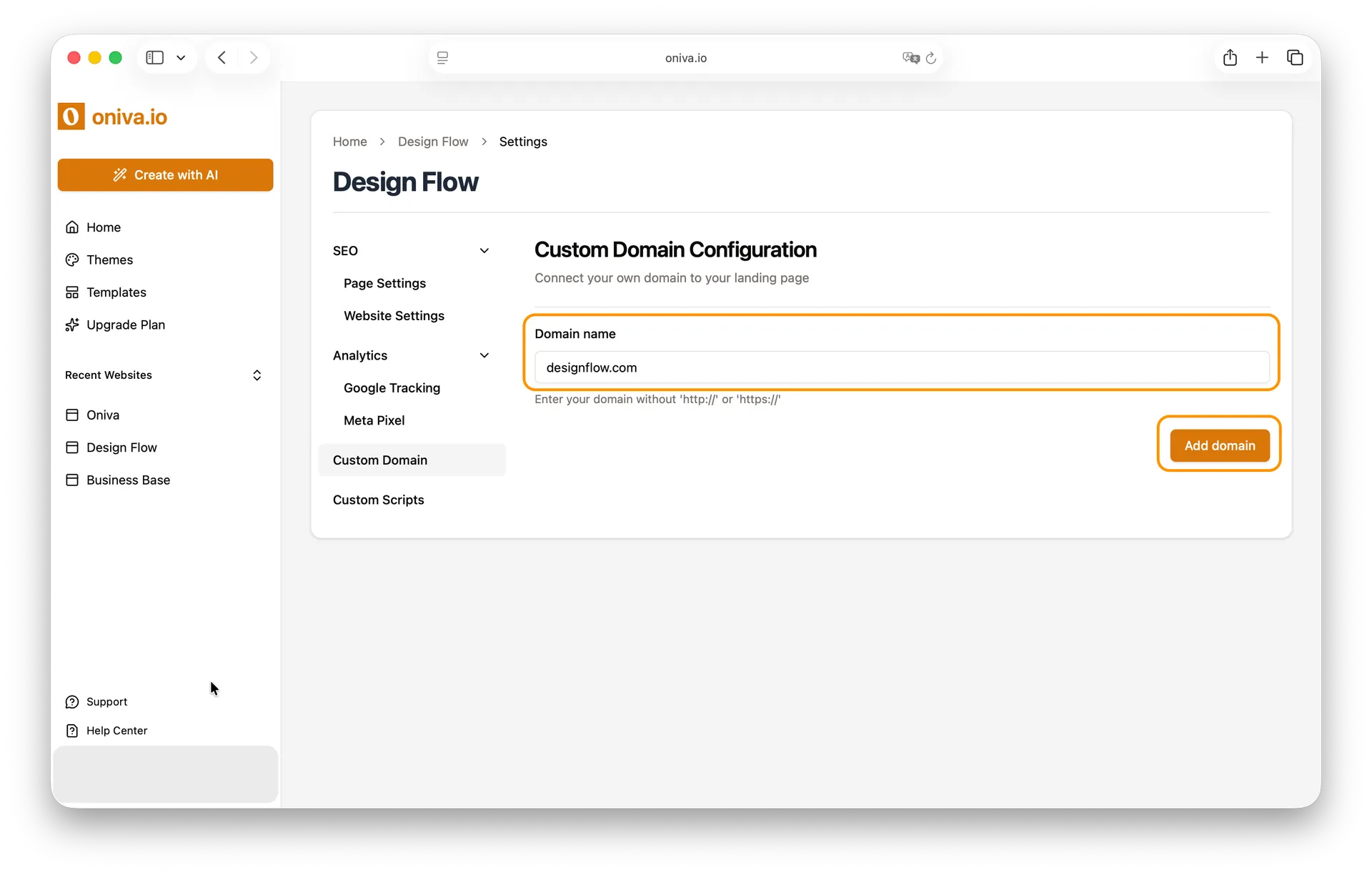Reload the oniva.io page

pos(931,58)
